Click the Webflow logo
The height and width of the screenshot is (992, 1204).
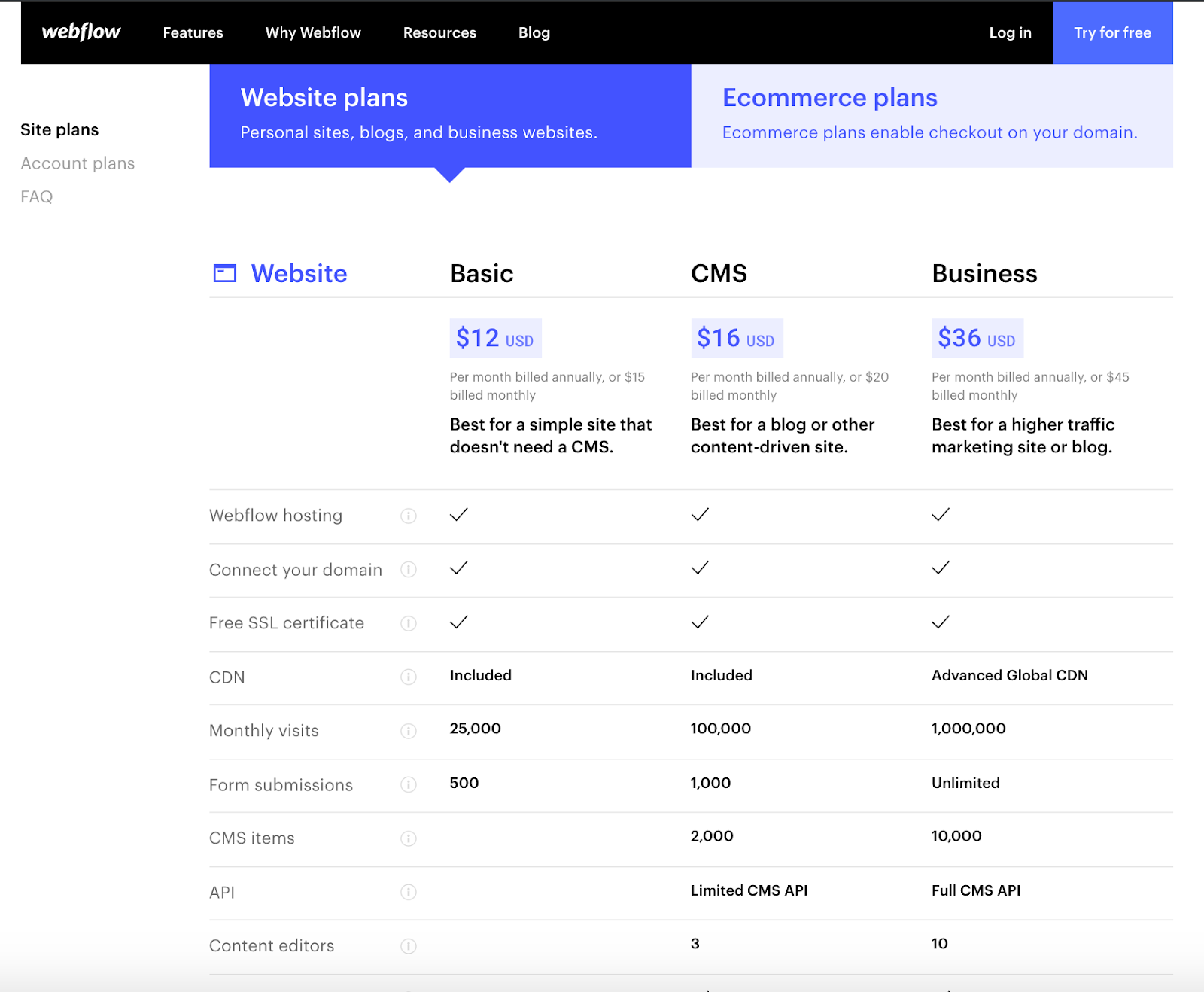(x=81, y=32)
